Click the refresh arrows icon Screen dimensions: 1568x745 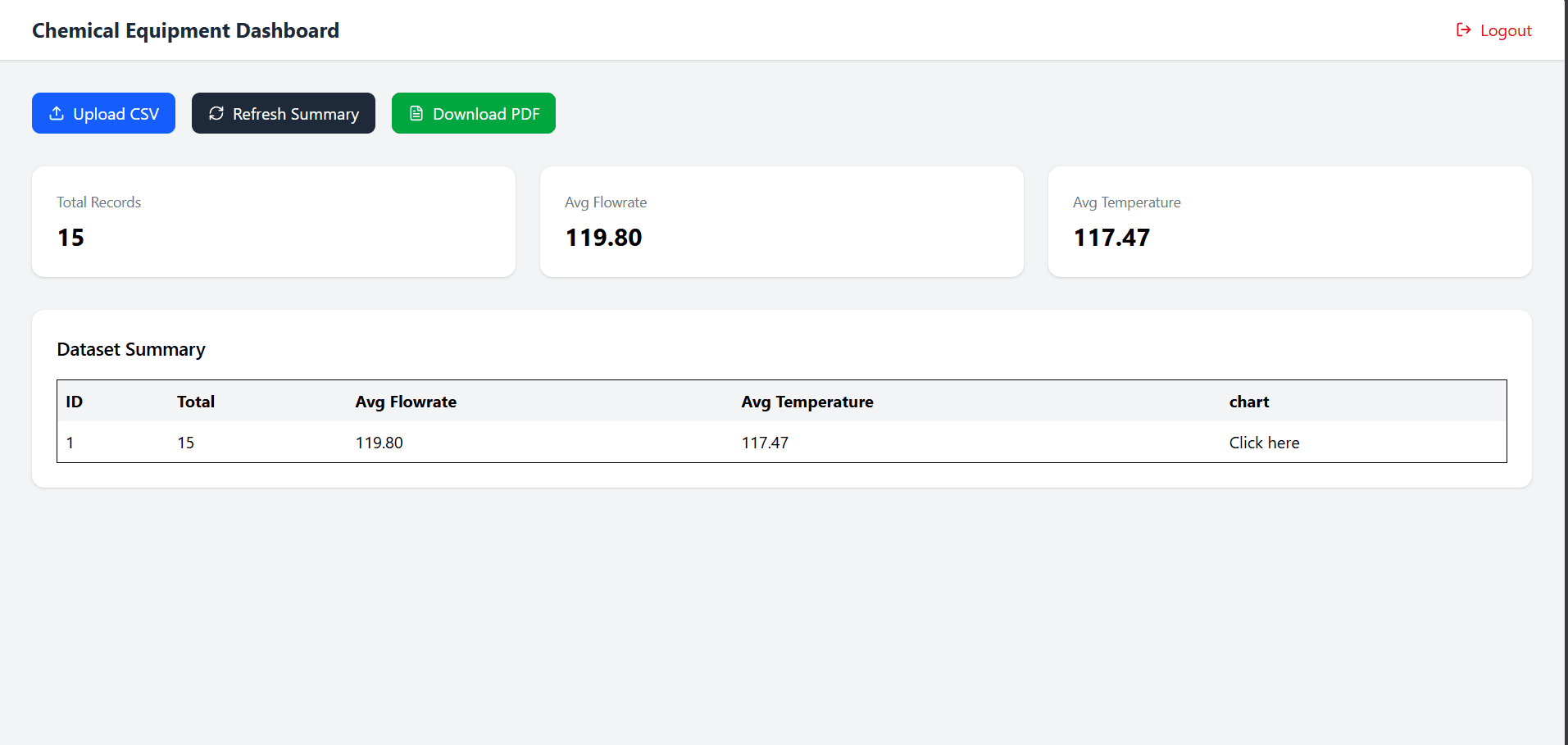pyautogui.click(x=216, y=113)
